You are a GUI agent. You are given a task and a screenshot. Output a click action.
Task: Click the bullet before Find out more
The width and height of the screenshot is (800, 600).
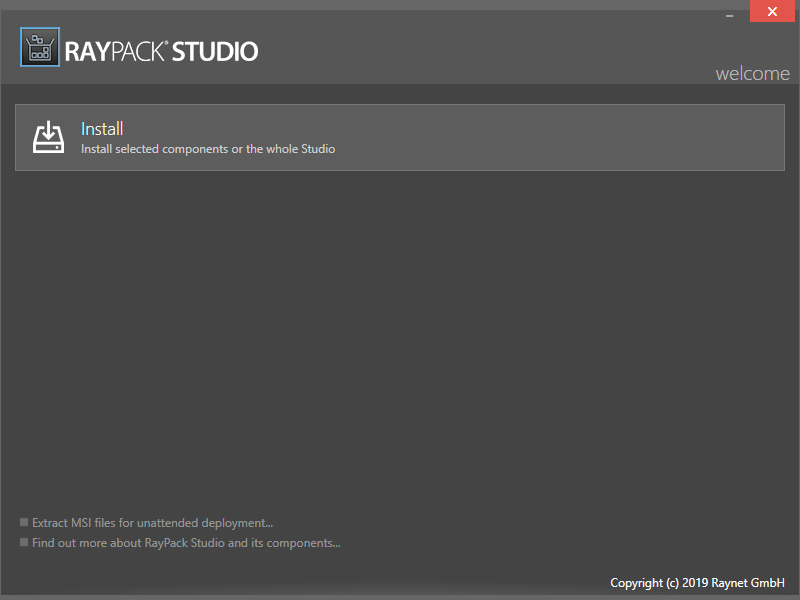point(24,543)
